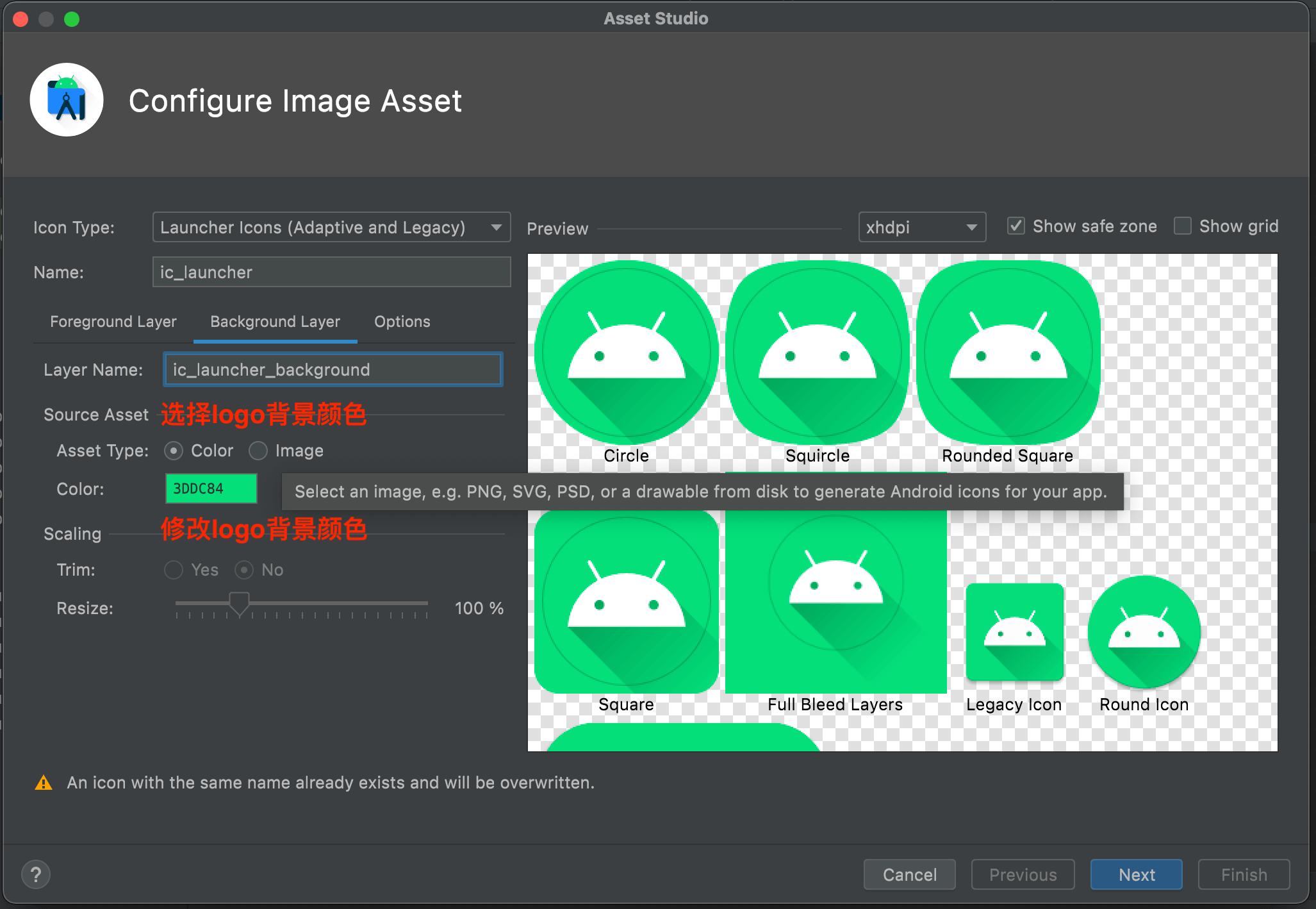Click the Square icon preview

[626, 601]
